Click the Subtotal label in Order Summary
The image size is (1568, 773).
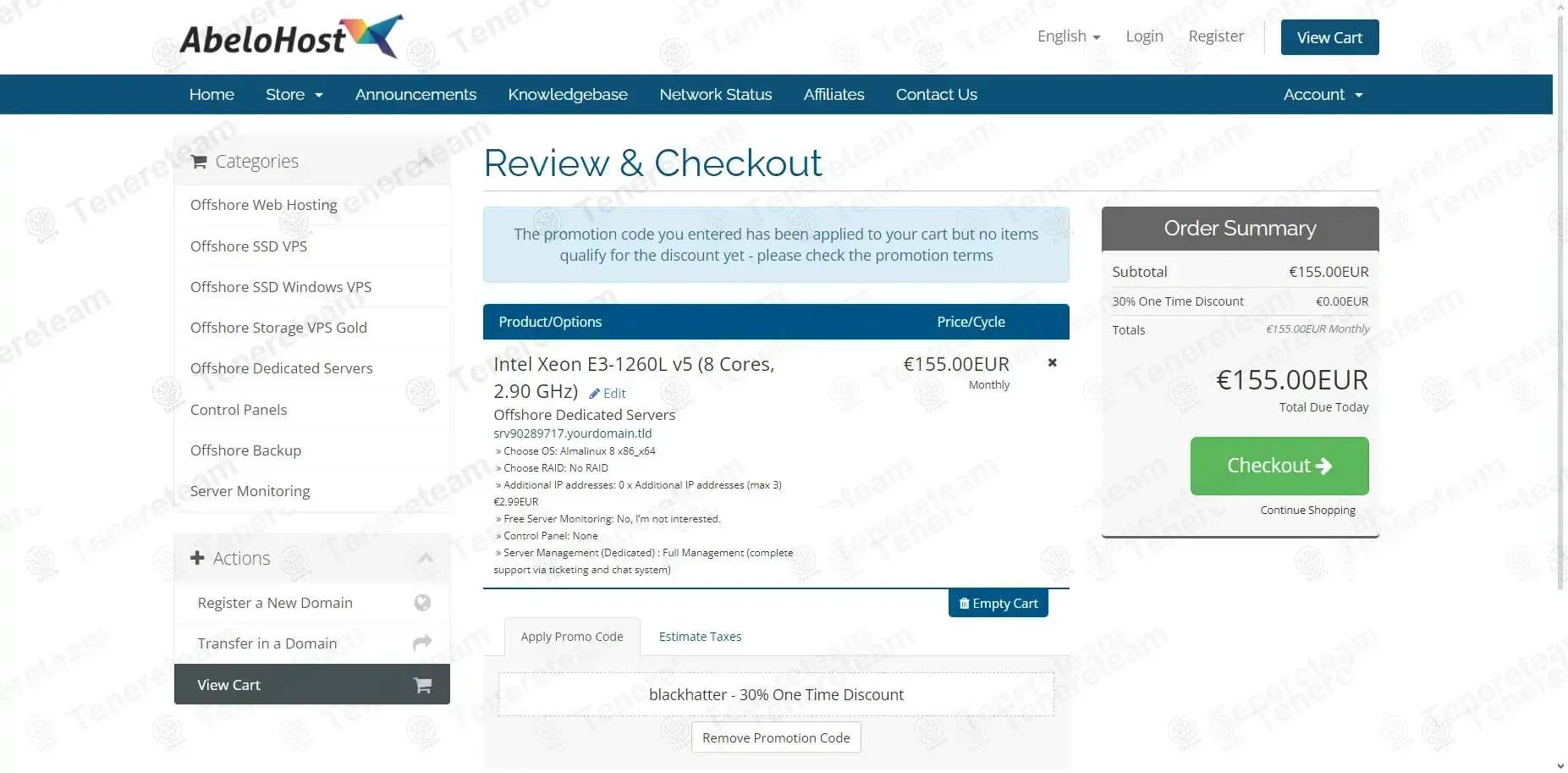click(x=1139, y=272)
